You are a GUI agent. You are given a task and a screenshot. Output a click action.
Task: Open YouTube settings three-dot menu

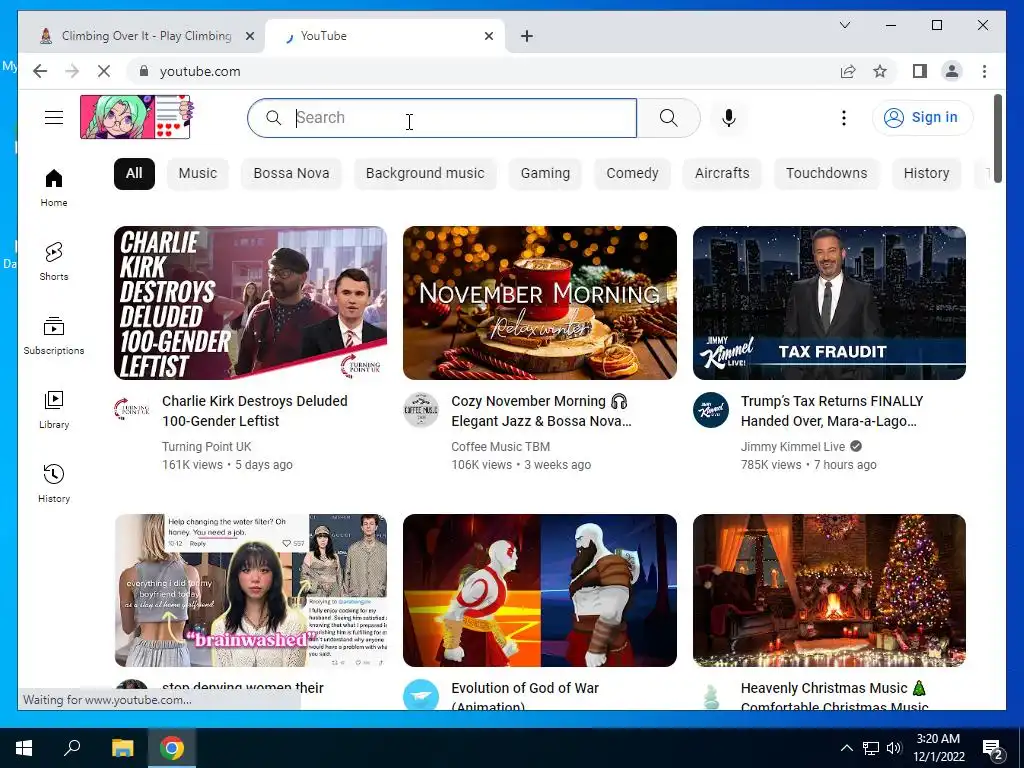point(844,118)
